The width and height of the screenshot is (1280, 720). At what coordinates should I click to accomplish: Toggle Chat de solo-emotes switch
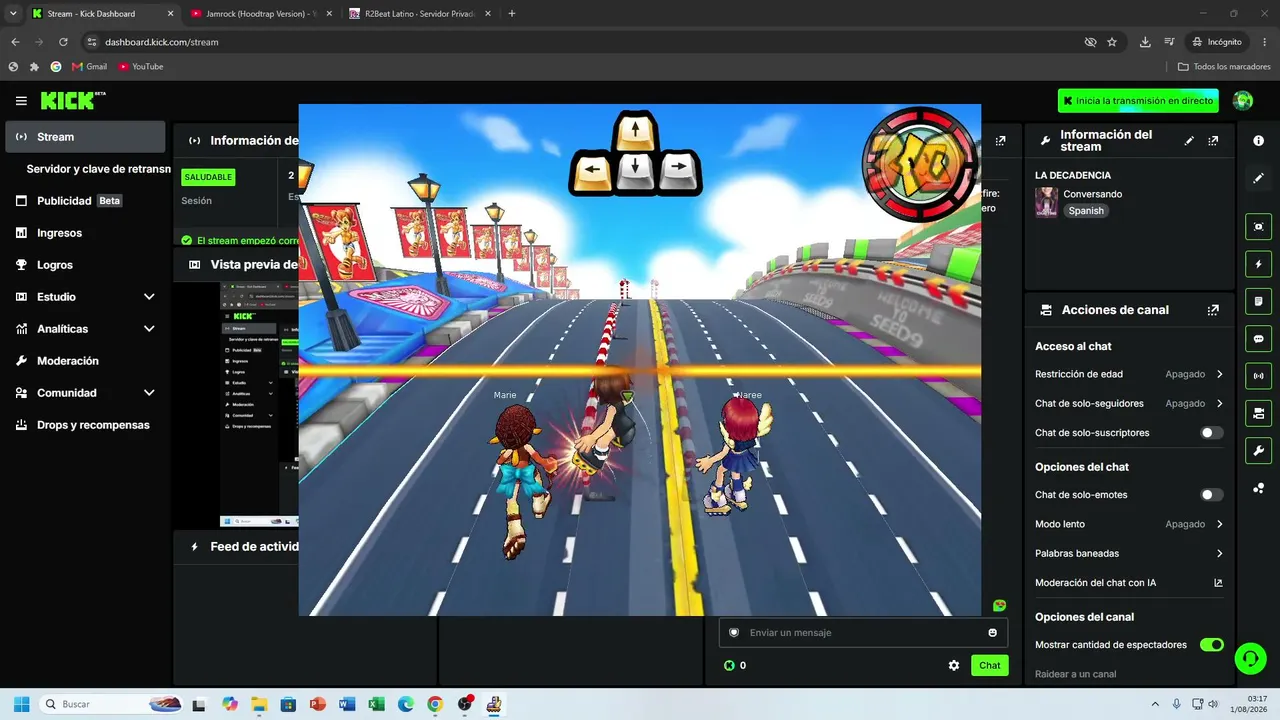[x=1211, y=495]
